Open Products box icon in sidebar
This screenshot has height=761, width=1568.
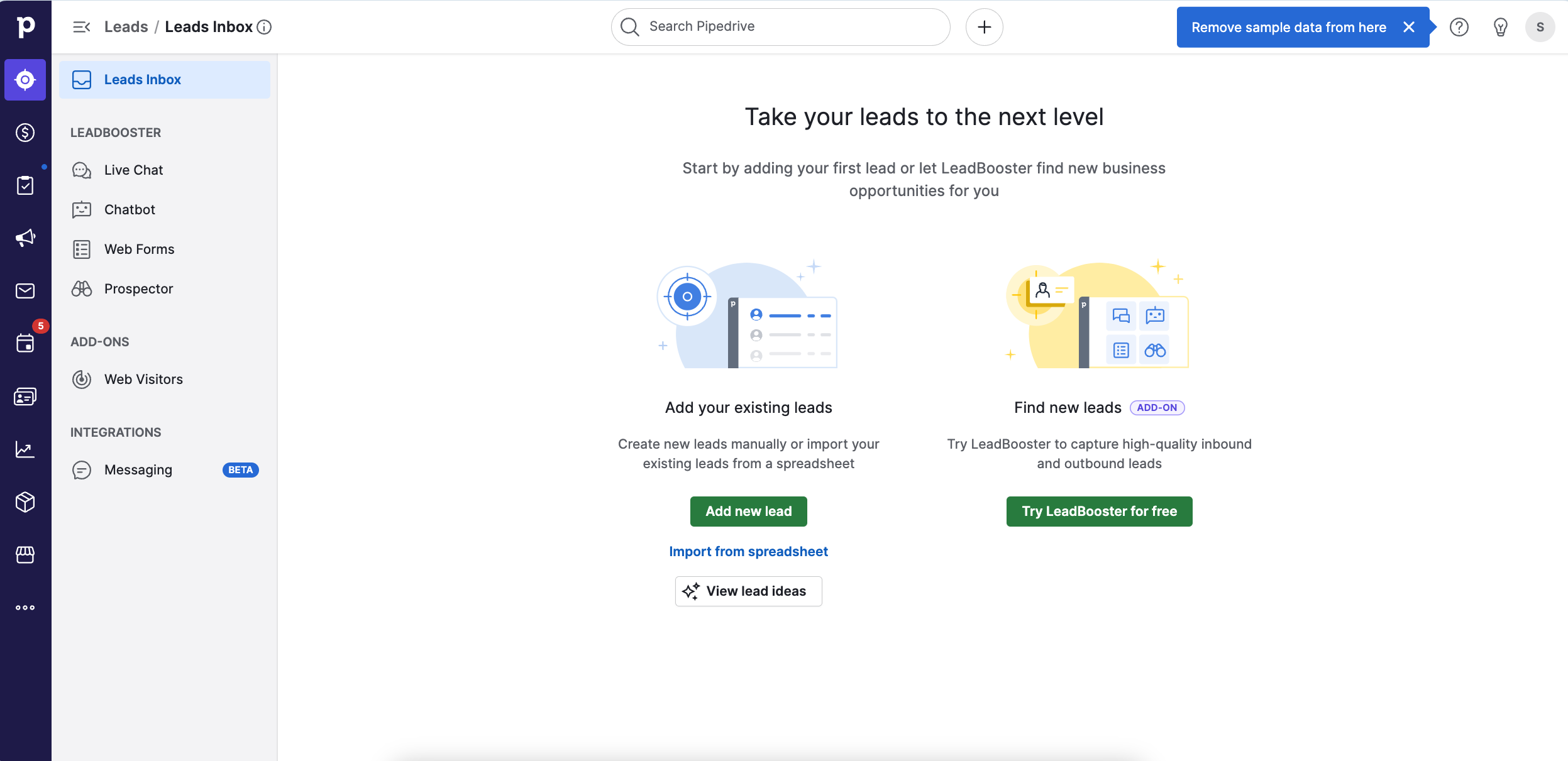pos(25,502)
